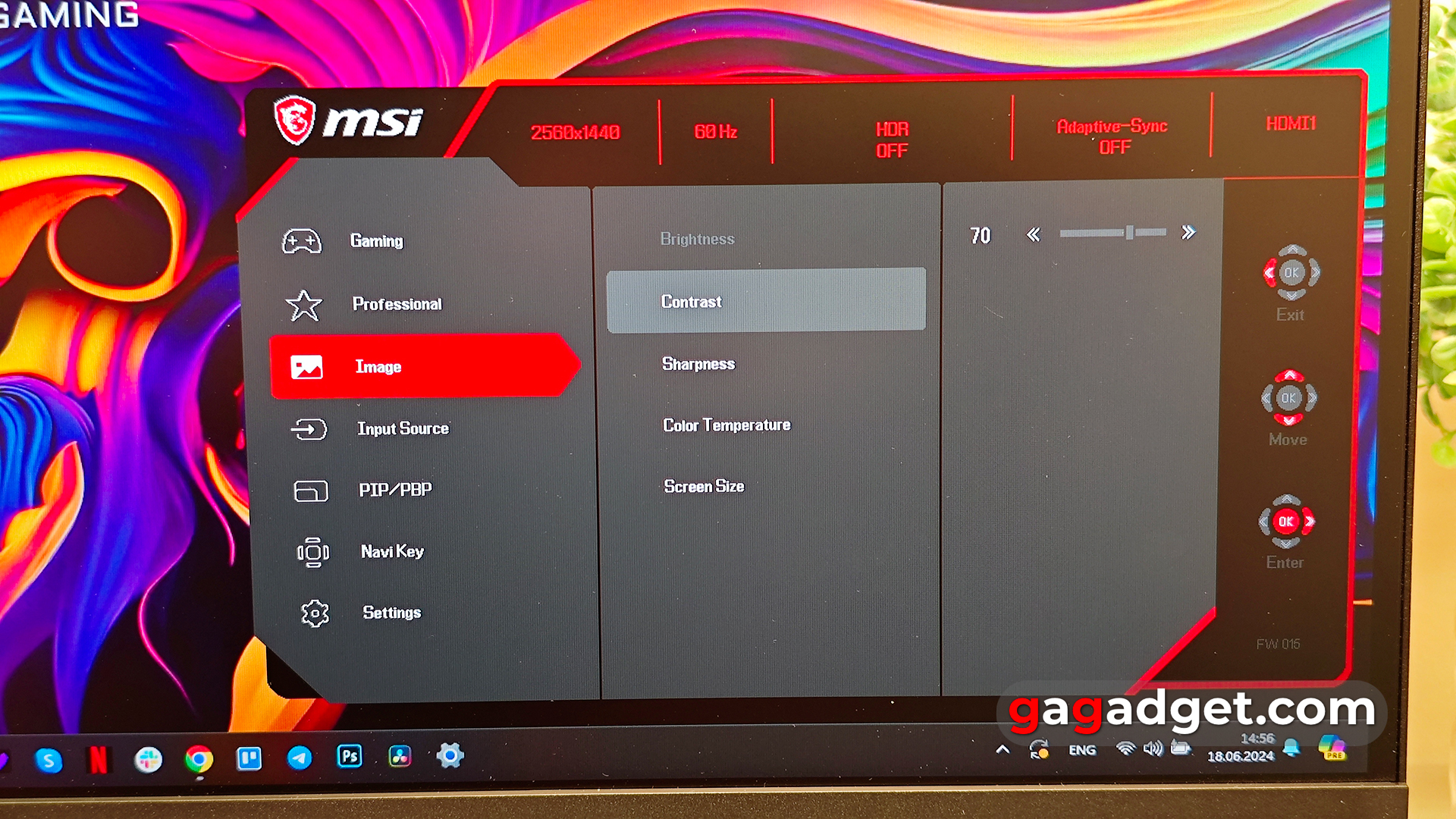
Task: Open Screen Size option
Action: [704, 486]
